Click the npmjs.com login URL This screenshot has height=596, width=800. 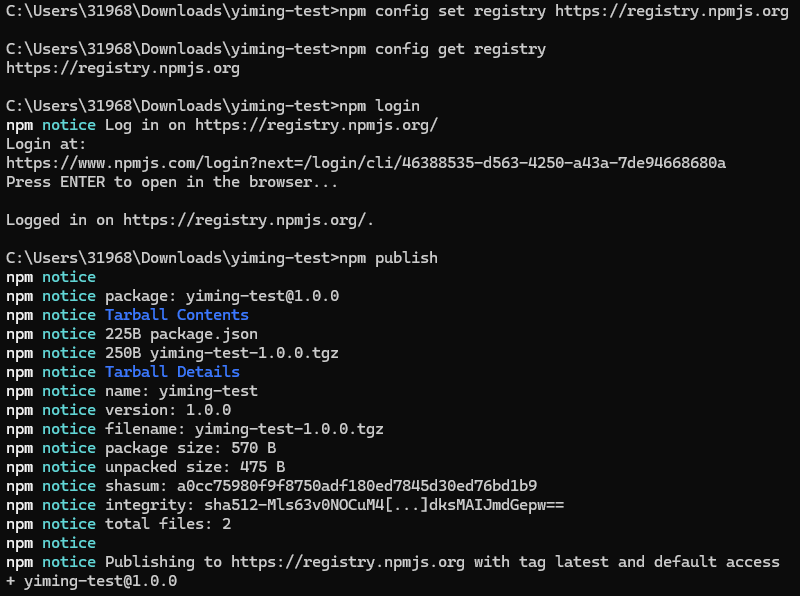click(x=366, y=163)
